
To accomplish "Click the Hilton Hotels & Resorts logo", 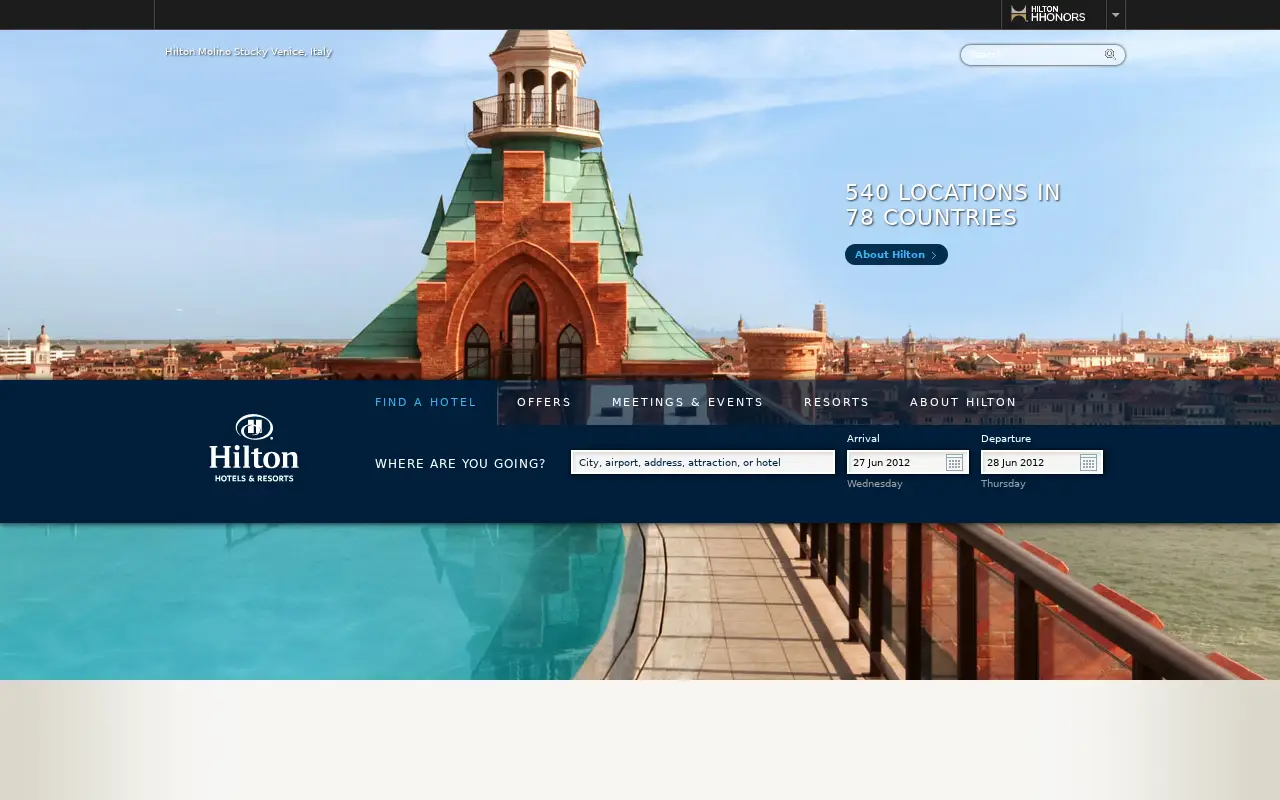I will [x=254, y=448].
